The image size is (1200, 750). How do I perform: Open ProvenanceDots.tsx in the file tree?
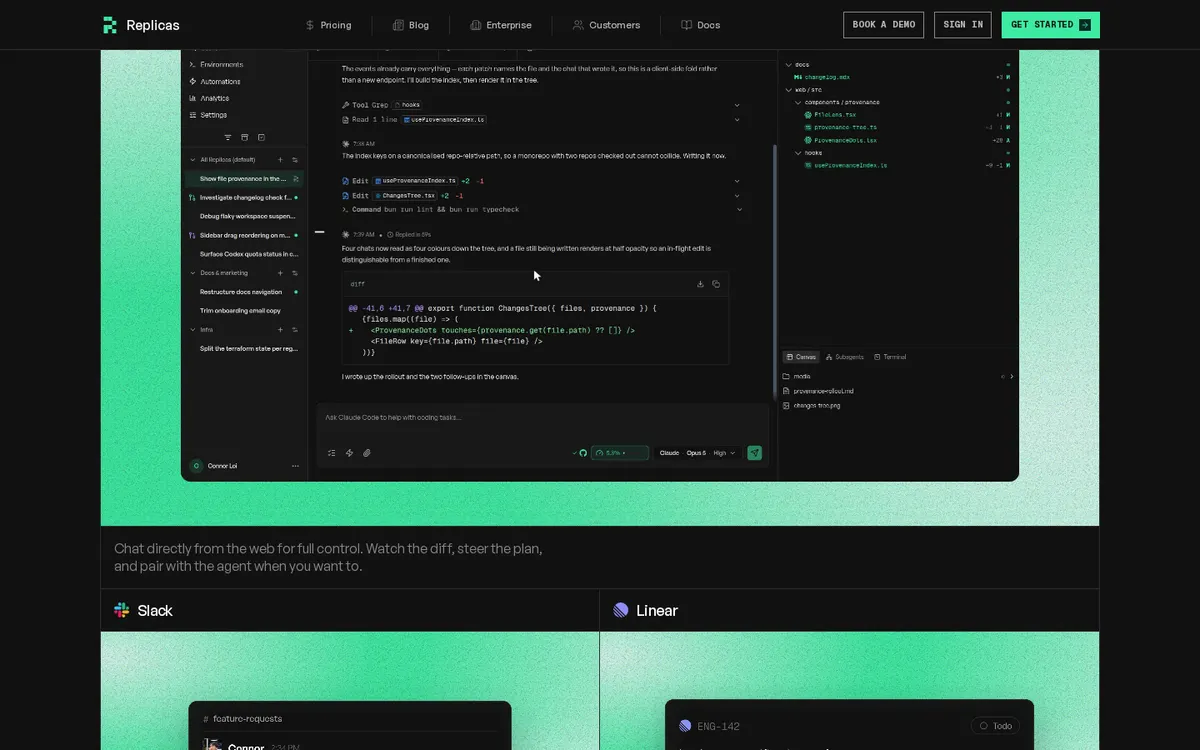click(x=845, y=140)
